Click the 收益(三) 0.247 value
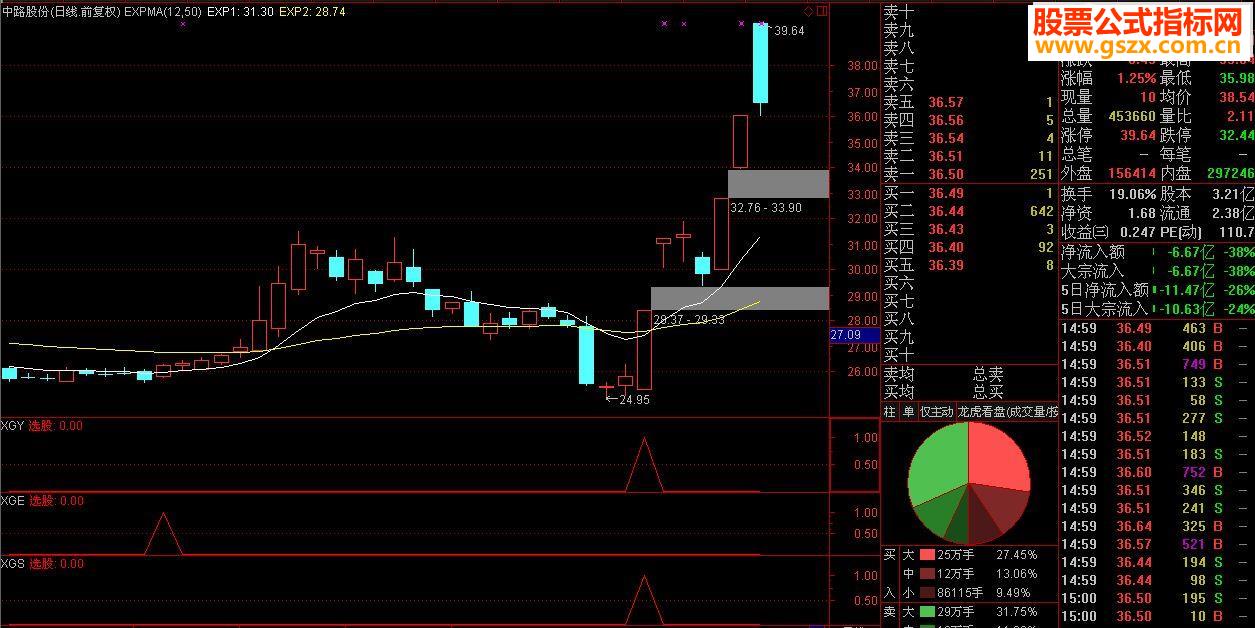 (x=1138, y=232)
